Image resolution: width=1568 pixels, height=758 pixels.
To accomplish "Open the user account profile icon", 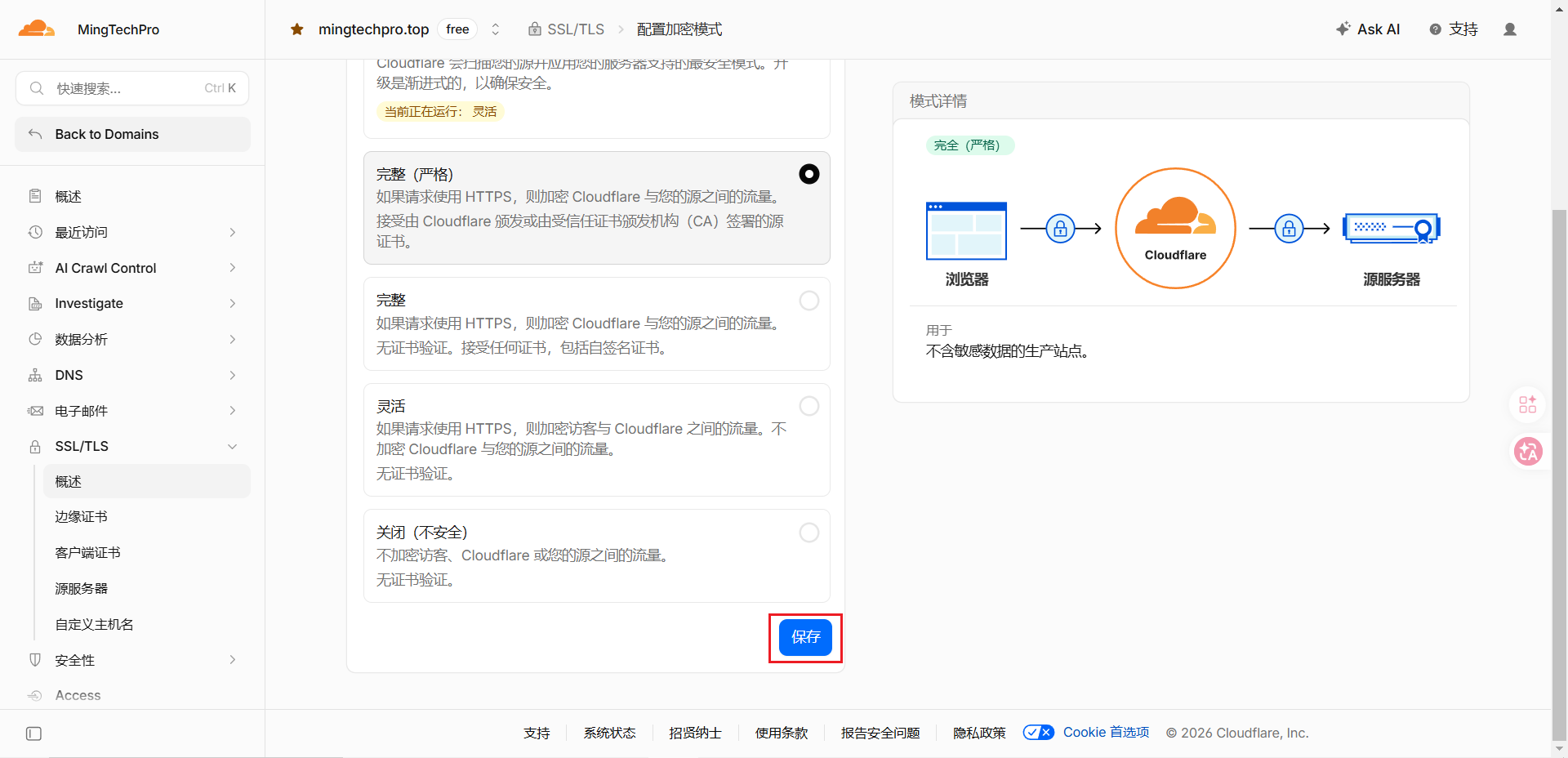I will (1510, 29).
